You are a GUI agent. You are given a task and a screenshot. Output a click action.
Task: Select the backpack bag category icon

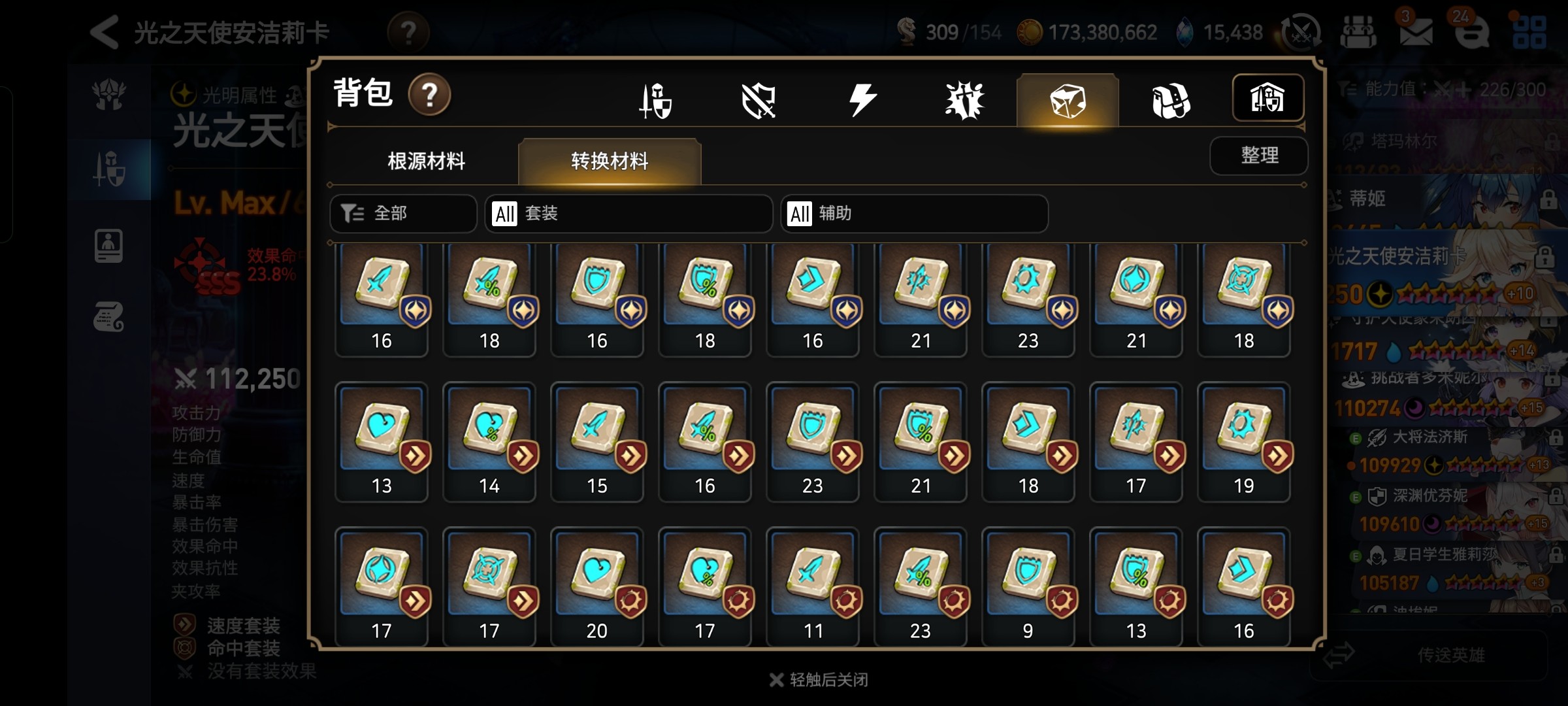click(1171, 101)
